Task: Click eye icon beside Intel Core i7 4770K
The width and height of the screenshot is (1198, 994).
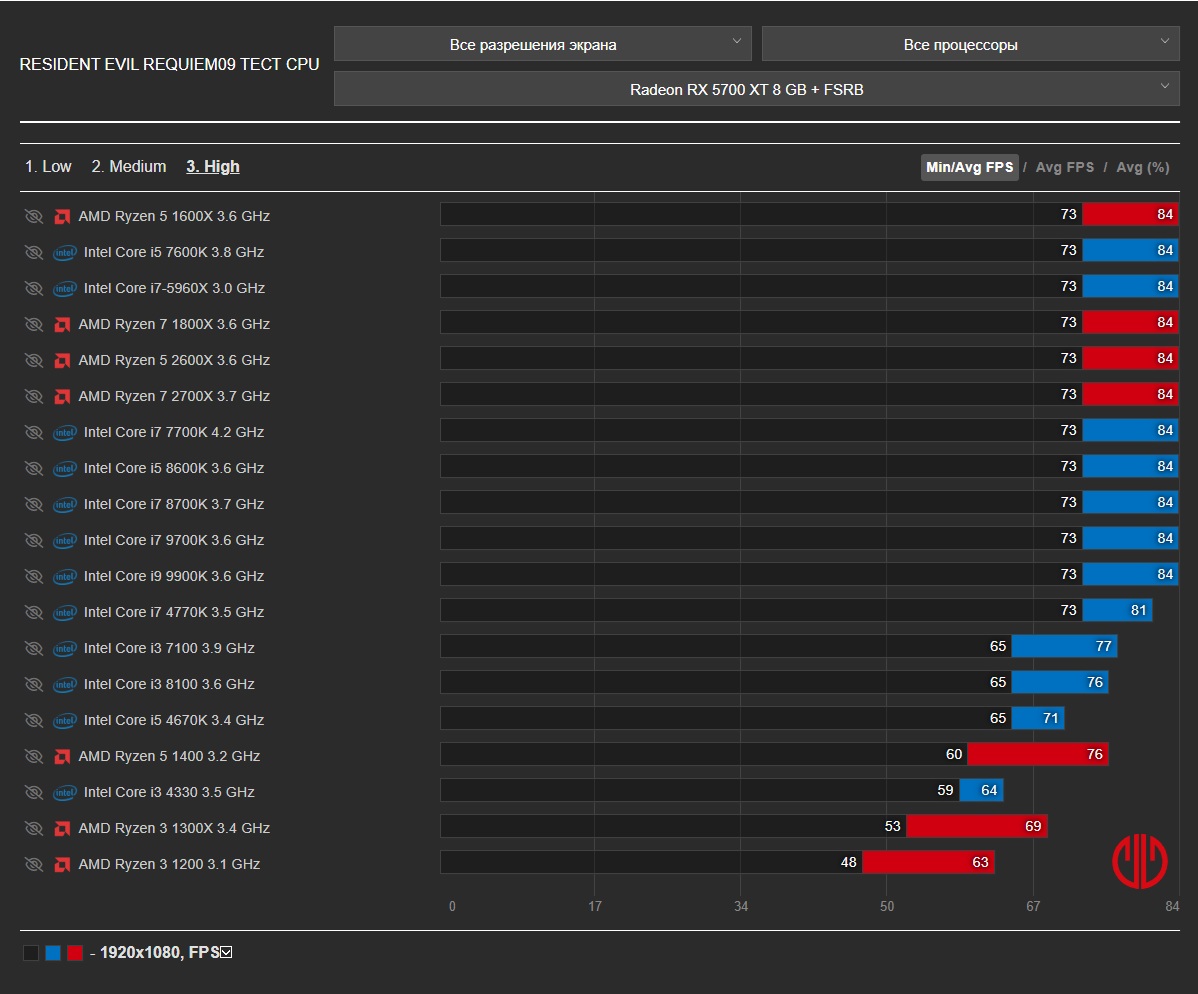Action: pos(34,612)
